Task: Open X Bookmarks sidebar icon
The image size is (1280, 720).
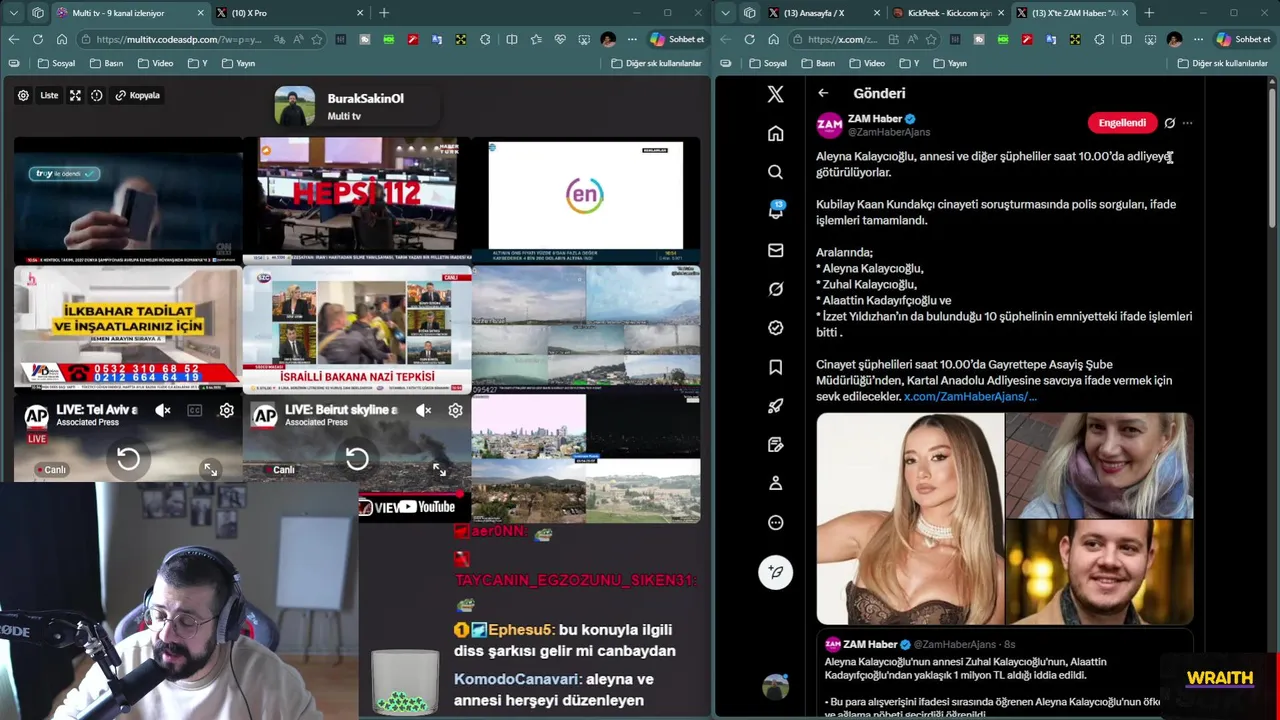Action: (x=775, y=367)
